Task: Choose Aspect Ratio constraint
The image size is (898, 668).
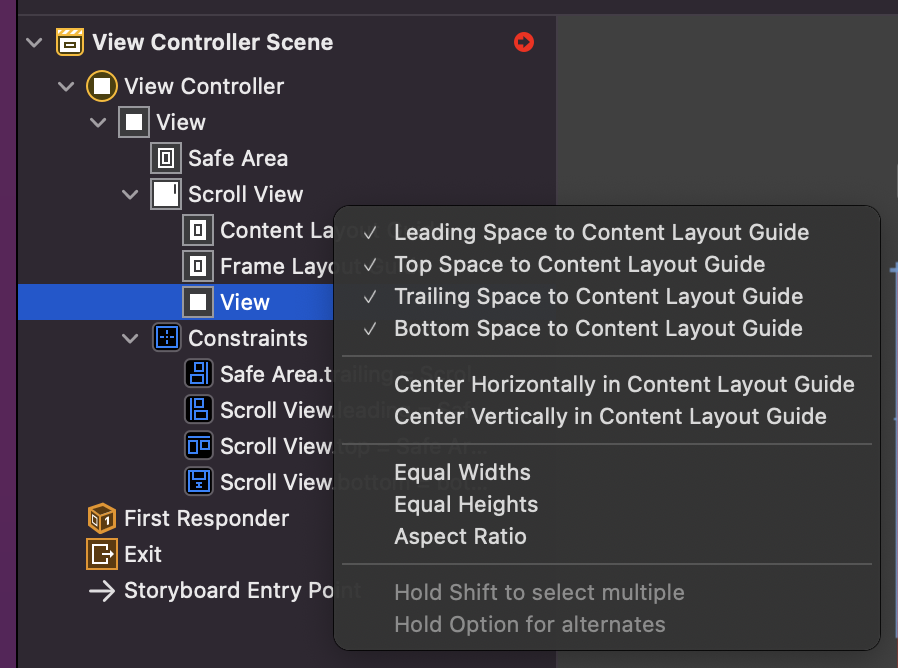Action: point(606,536)
